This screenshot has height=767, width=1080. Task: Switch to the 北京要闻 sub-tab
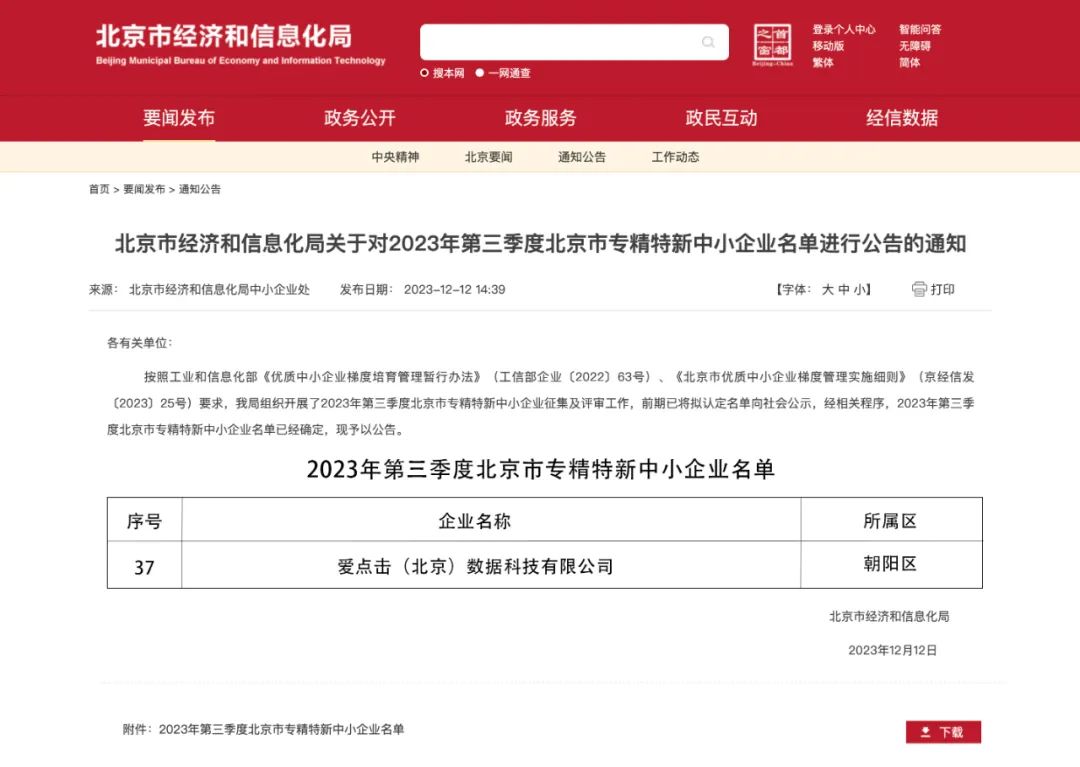488,157
